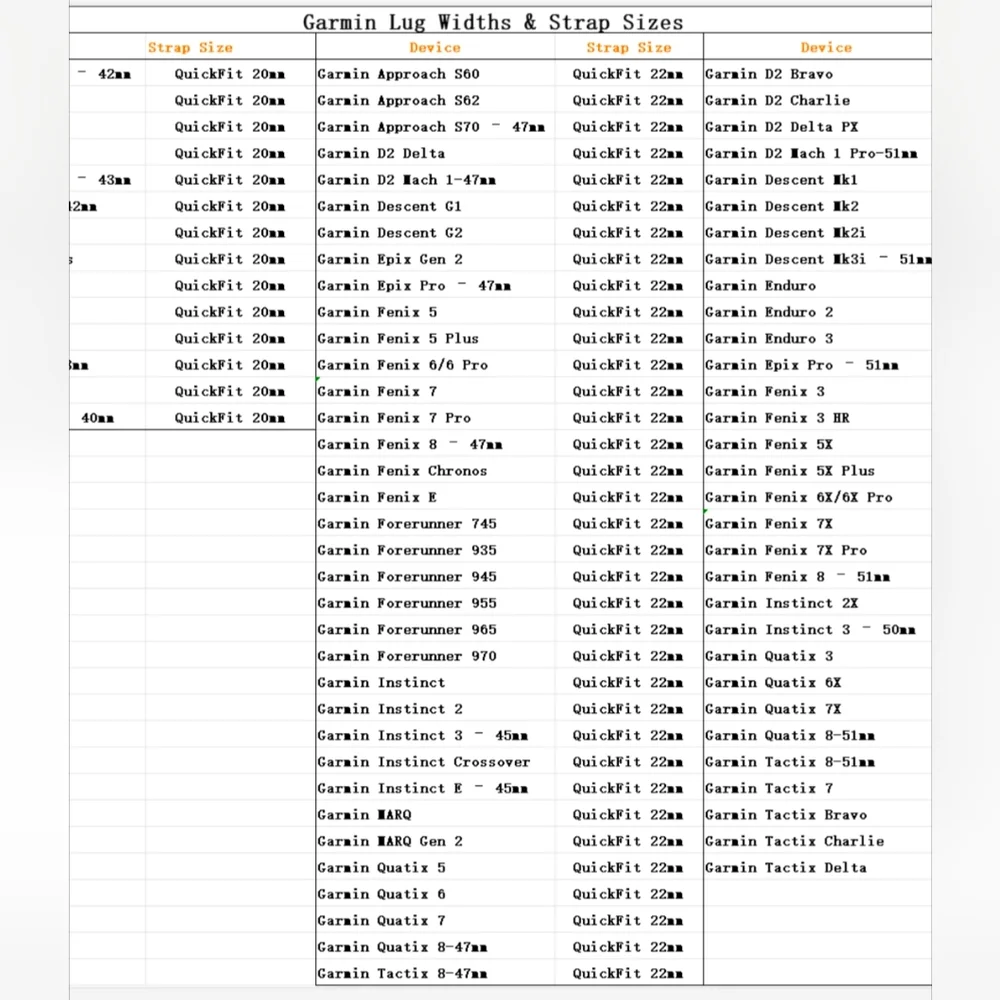
Task: Select the "Garmin Tactix 8-47mm" cell
Action: [x=436, y=974]
